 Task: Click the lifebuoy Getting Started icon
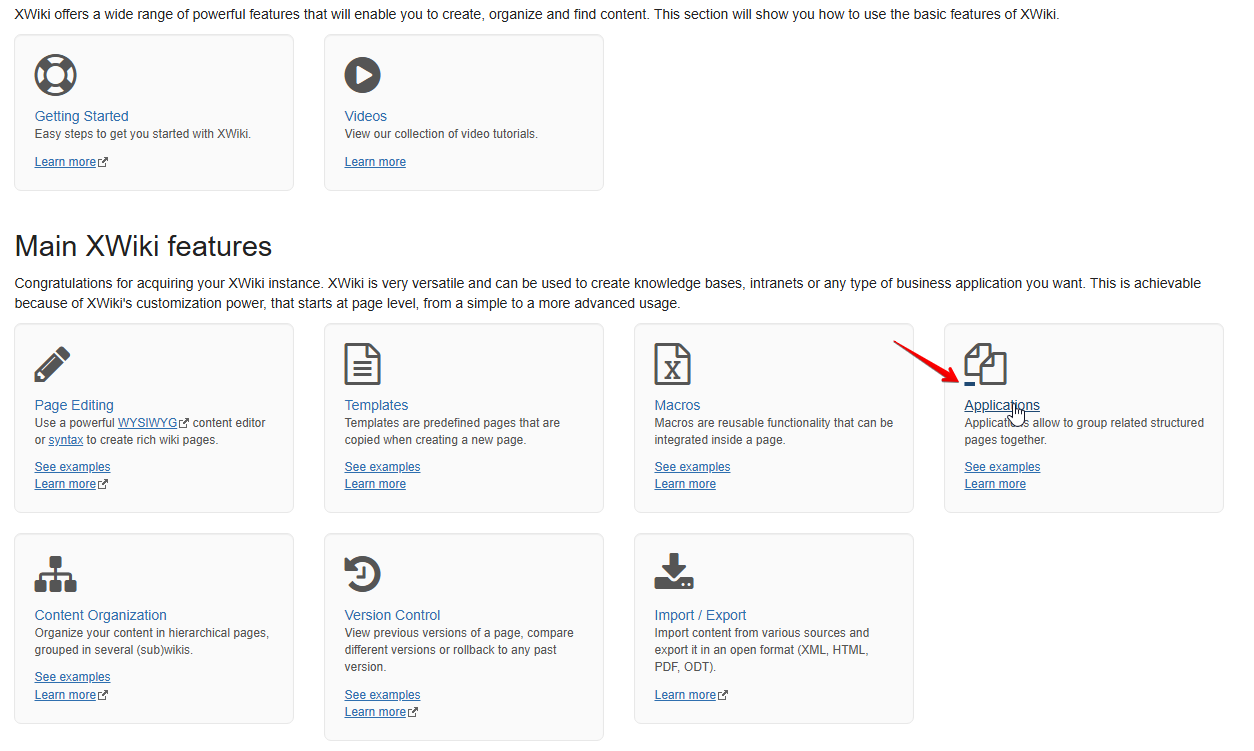(56, 75)
